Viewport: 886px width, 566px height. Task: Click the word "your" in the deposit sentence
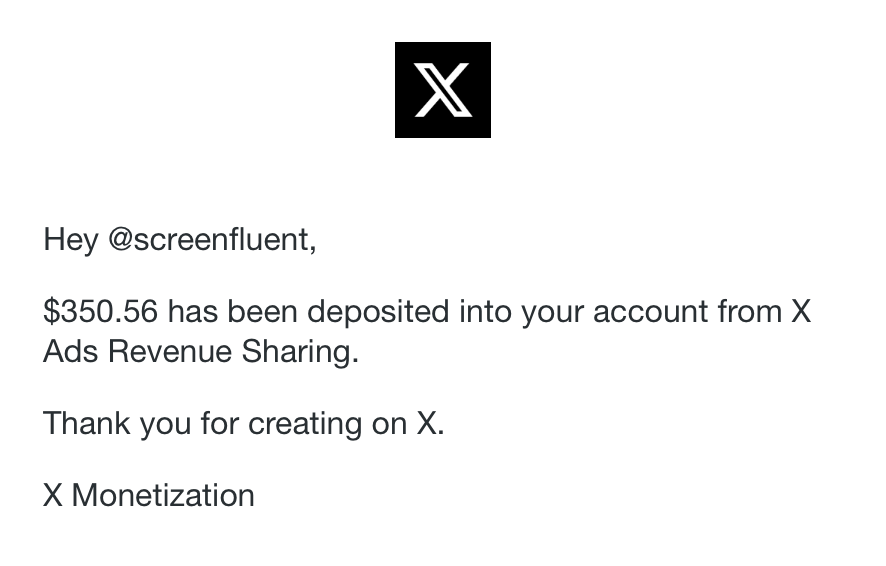pyautogui.click(x=552, y=313)
